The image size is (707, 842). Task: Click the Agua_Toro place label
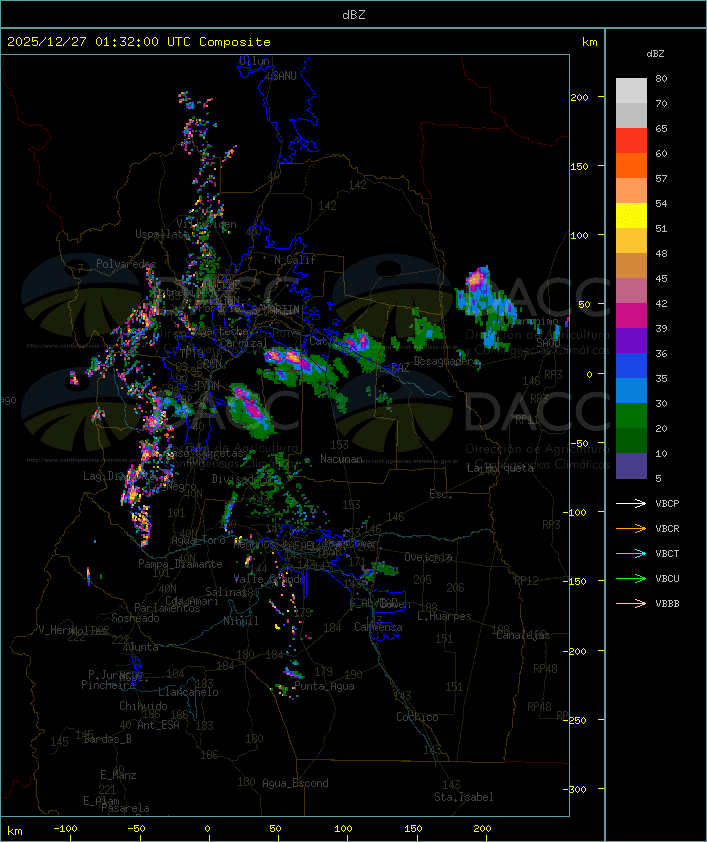click(x=198, y=540)
